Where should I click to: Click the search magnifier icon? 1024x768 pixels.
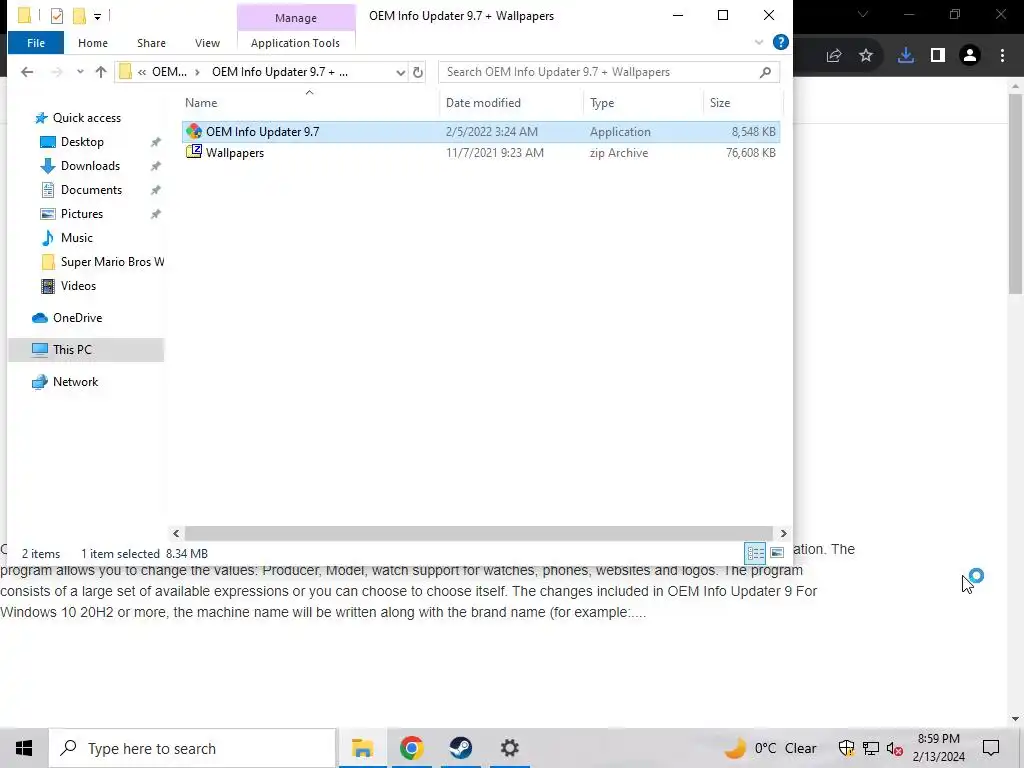(x=765, y=72)
